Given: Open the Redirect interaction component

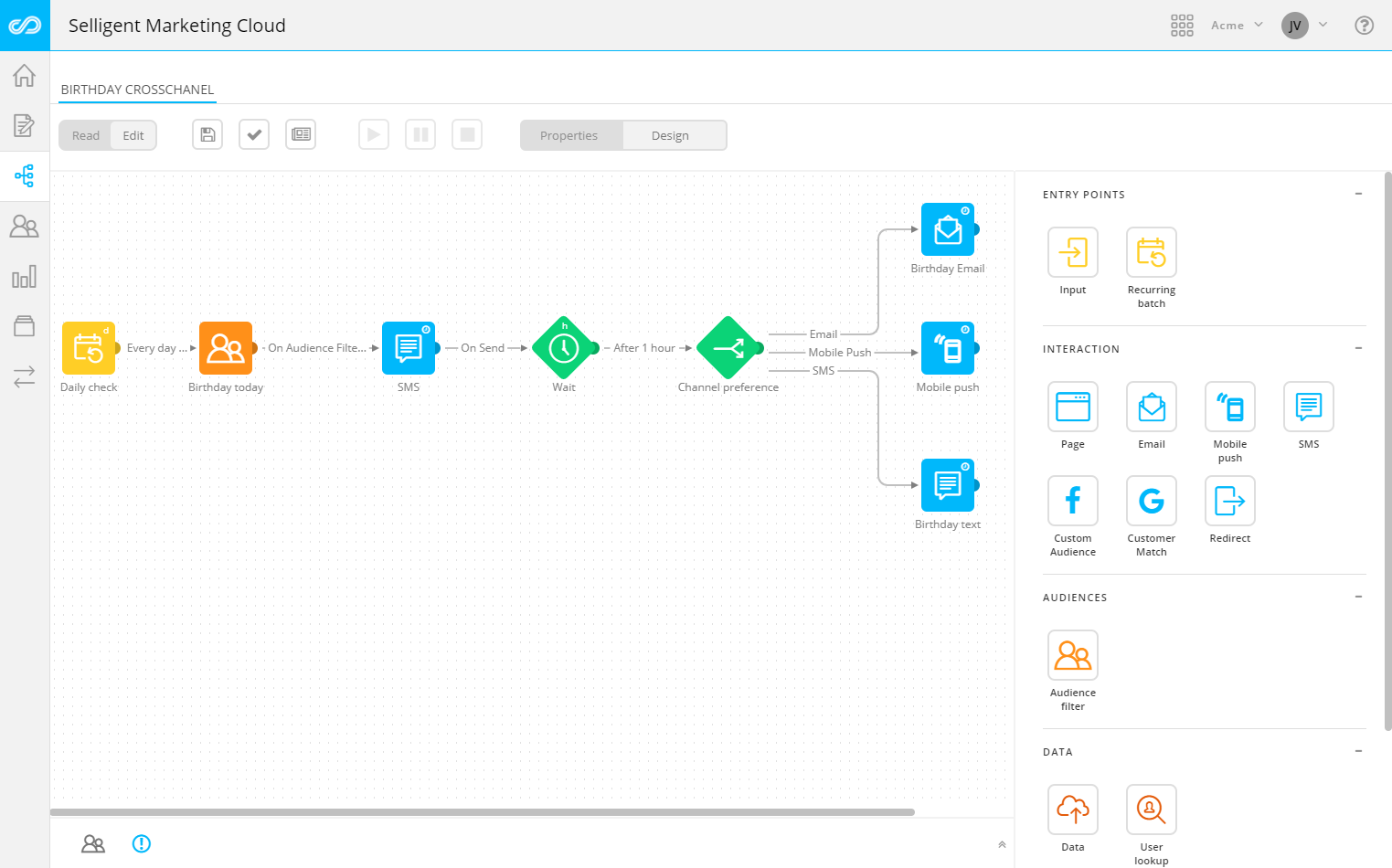Looking at the screenshot, I should pyautogui.click(x=1229, y=501).
